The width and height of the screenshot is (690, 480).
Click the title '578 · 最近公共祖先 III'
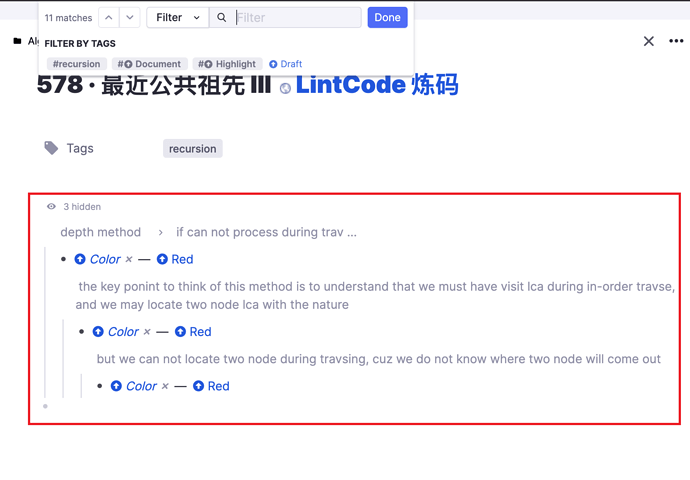[154, 84]
